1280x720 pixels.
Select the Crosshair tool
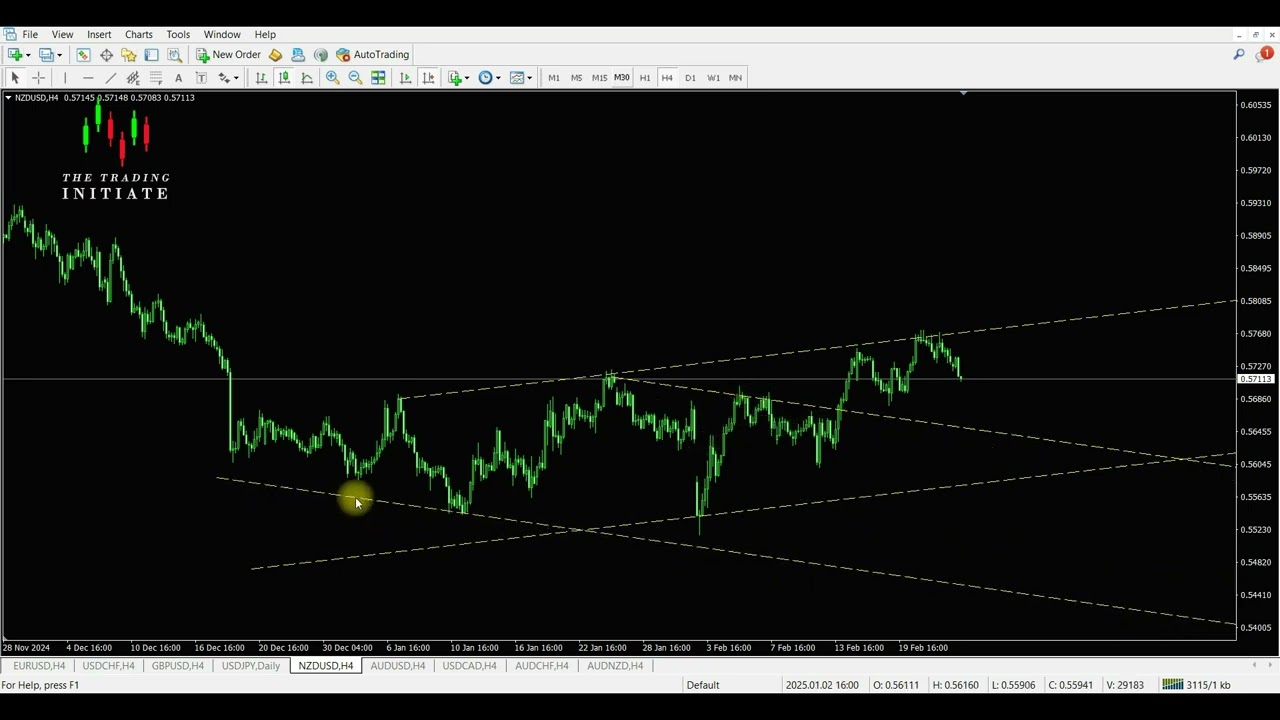[38, 78]
